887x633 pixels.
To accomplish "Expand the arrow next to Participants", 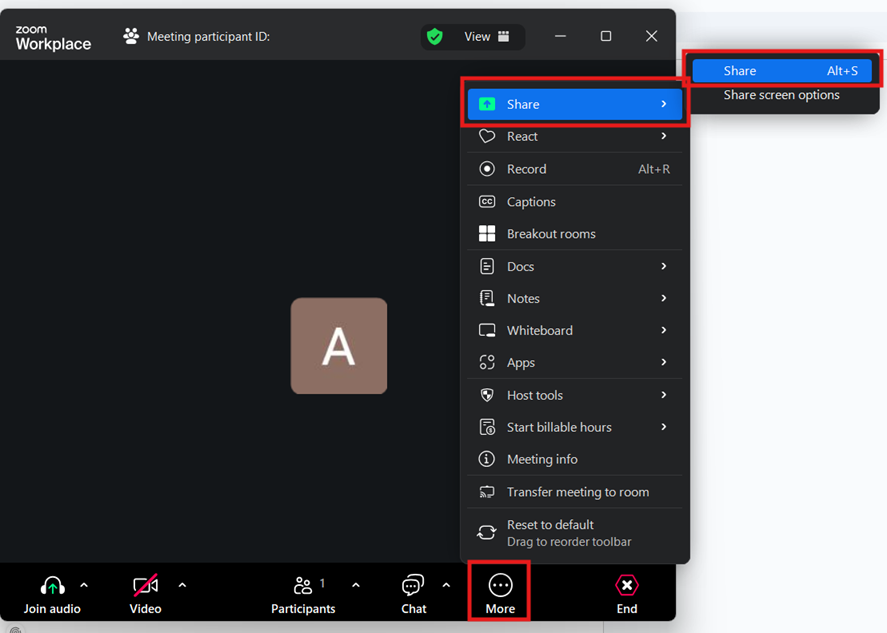I will point(356,586).
